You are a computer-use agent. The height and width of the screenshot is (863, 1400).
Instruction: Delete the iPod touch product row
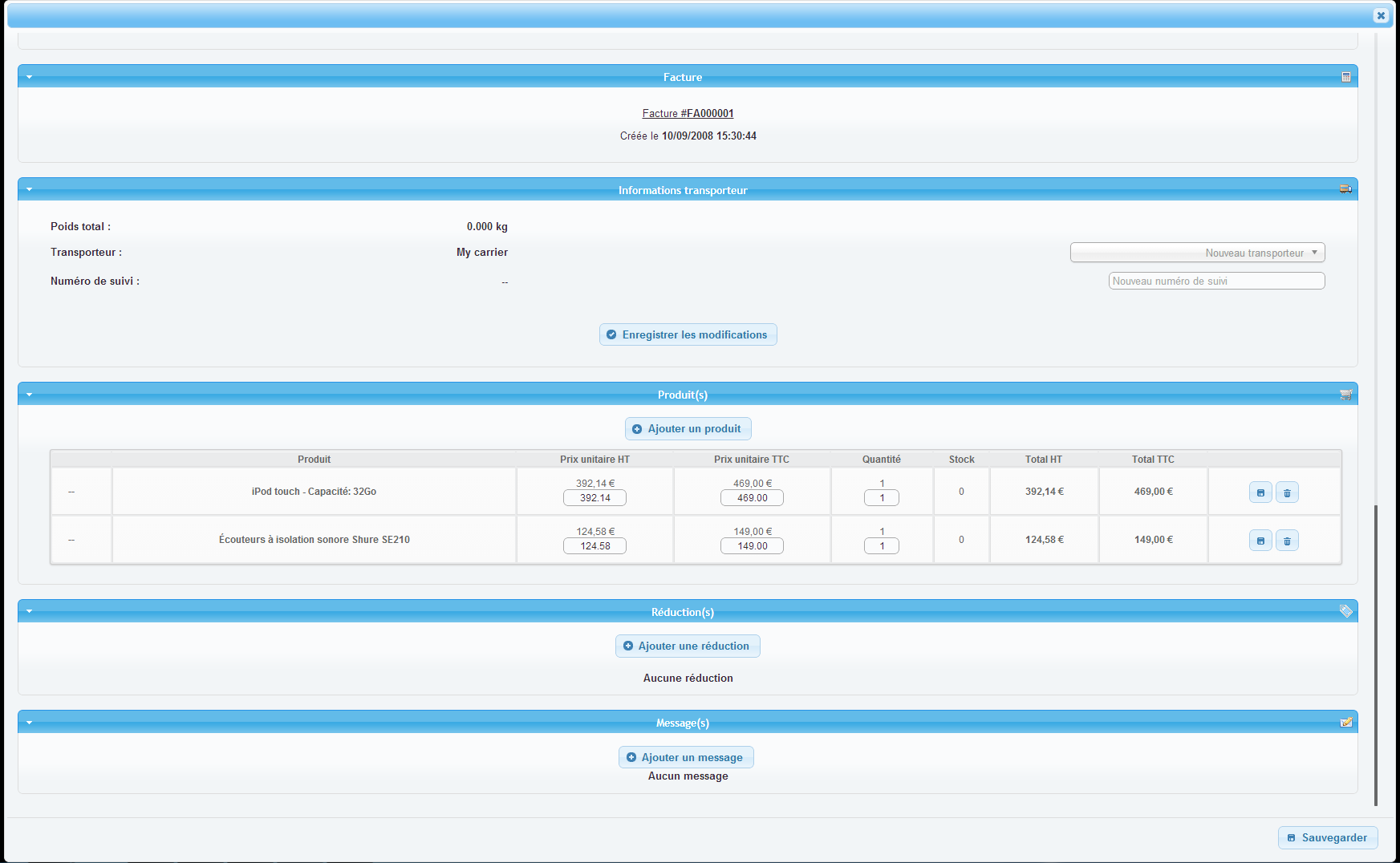click(x=1287, y=492)
